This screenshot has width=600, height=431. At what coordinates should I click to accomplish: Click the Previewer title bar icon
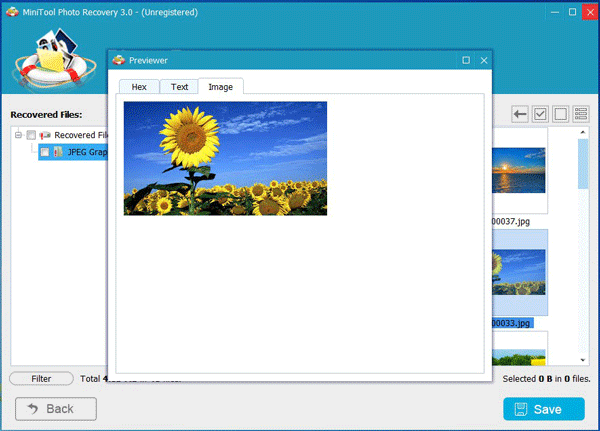[x=118, y=61]
